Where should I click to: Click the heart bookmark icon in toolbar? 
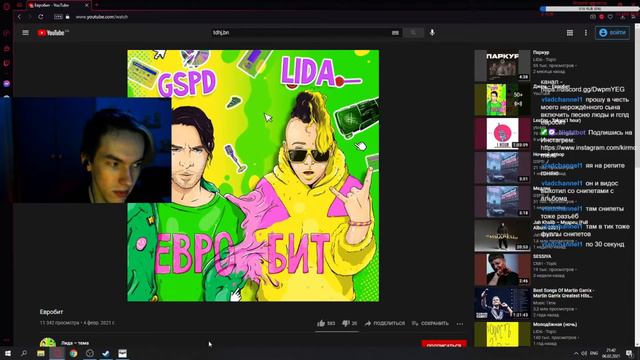[x=610, y=17]
